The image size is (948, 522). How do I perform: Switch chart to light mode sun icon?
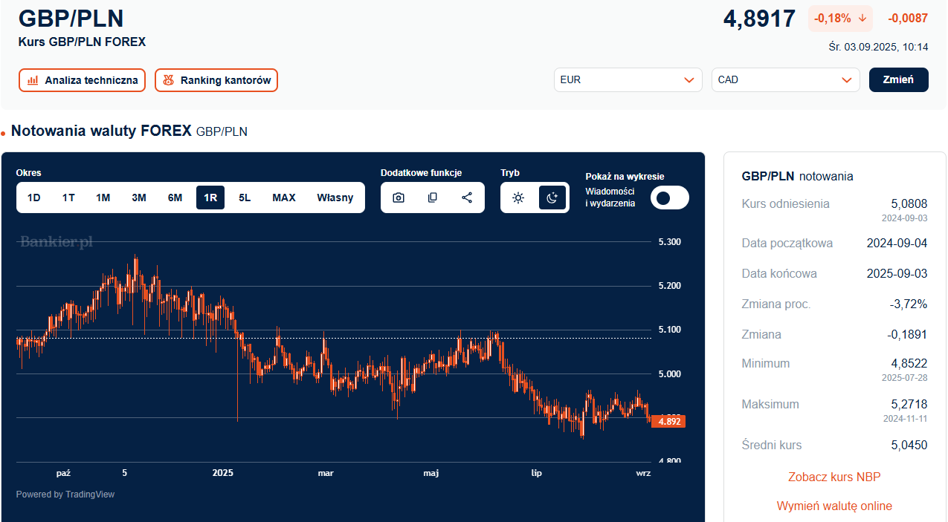coord(518,198)
